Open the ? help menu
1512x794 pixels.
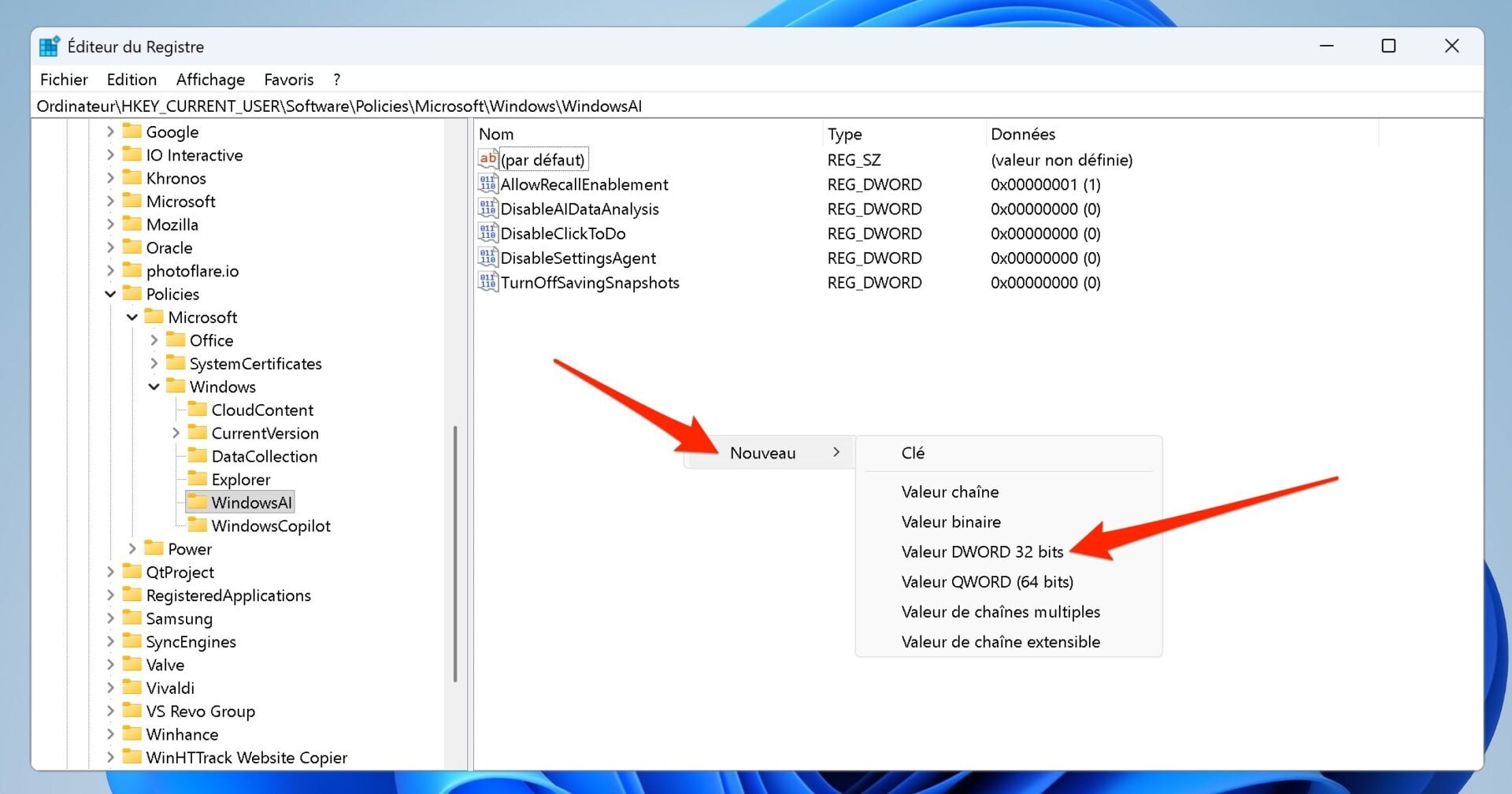pyautogui.click(x=337, y=80)
